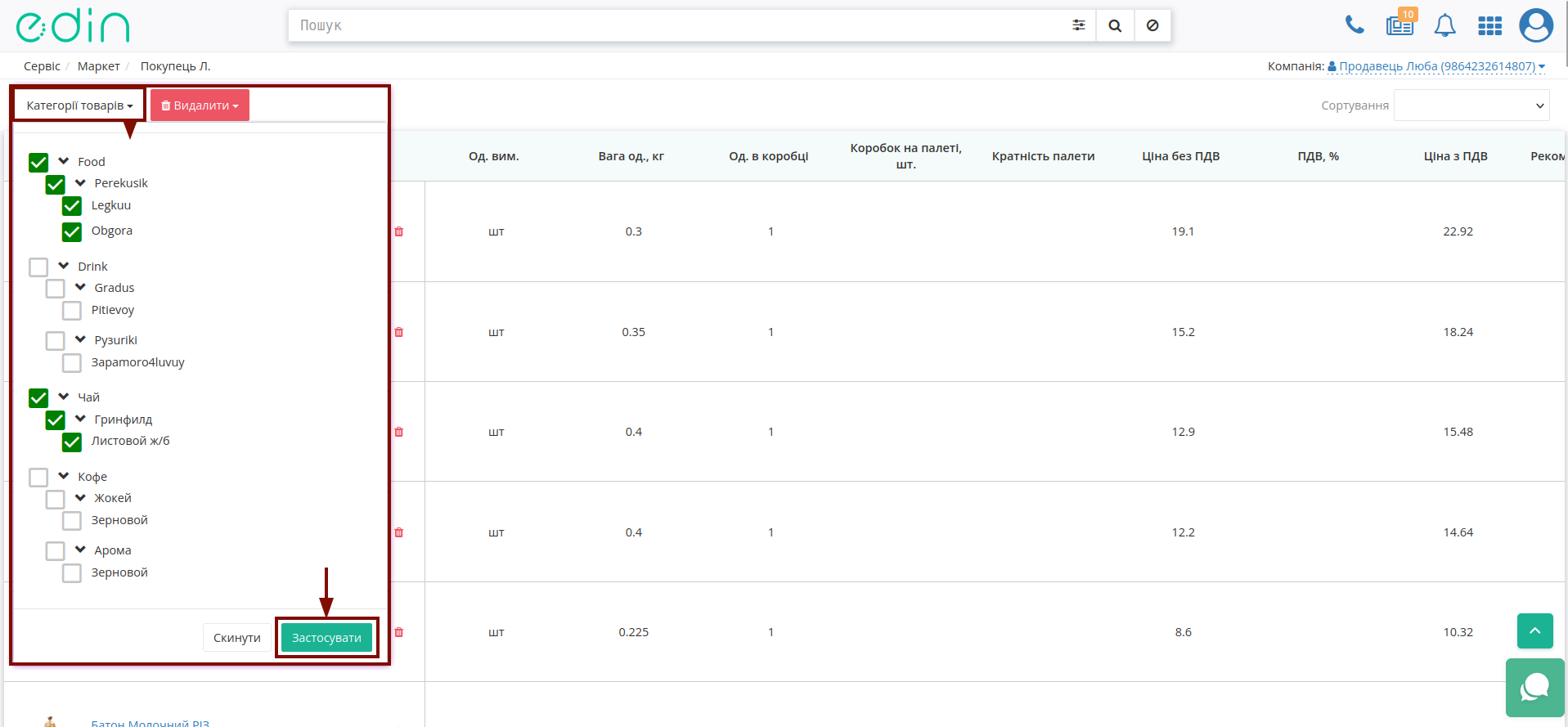Collapse the Чай tree chevron

pyautogui.click(x=64, y=397)
